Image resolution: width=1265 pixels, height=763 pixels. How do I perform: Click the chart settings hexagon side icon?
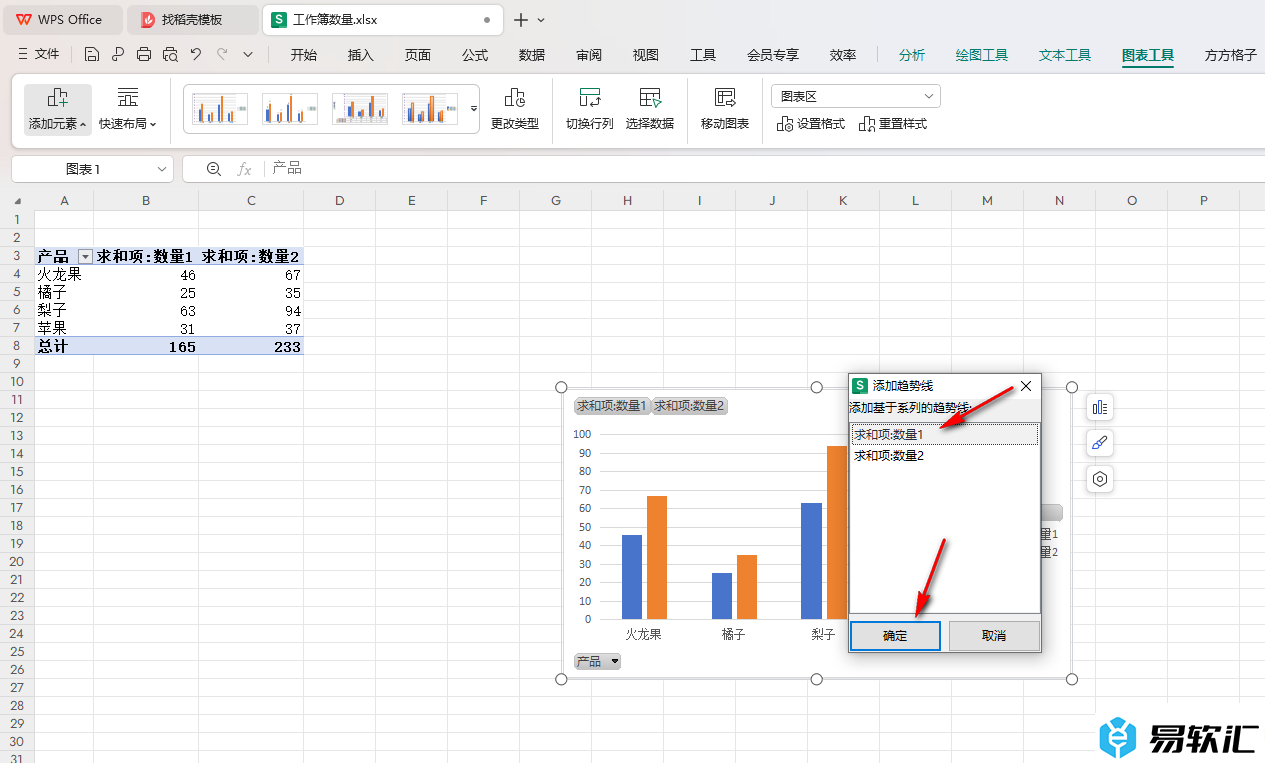click(x=1100, y=479)
